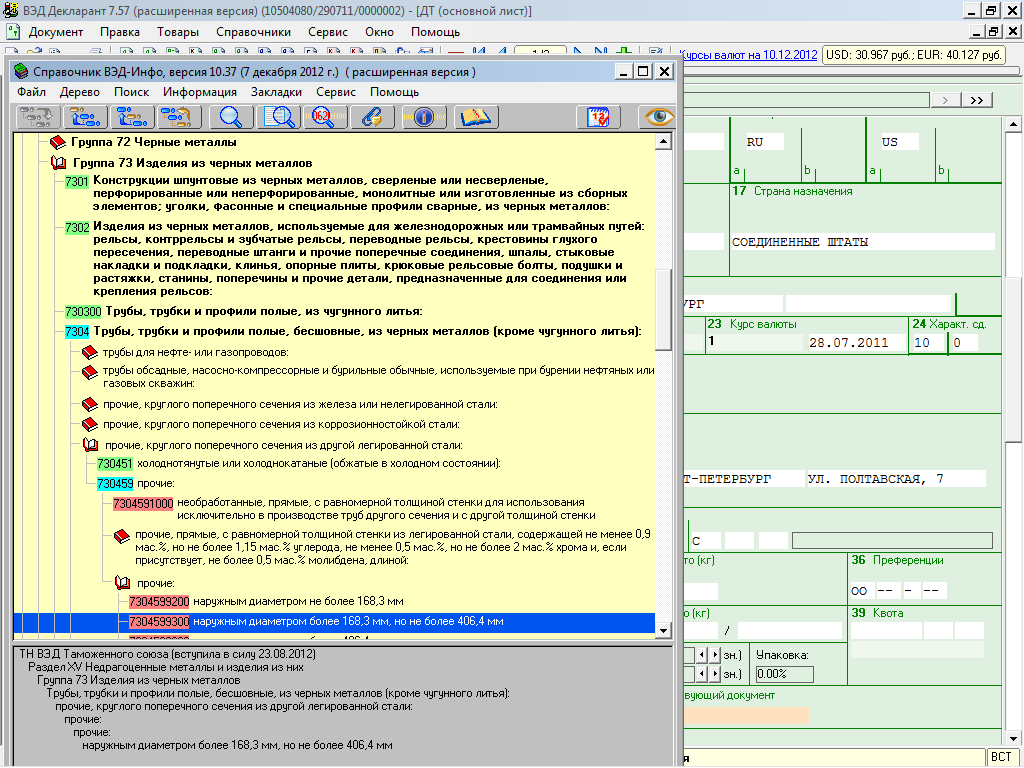This screenshot has width=1024, height=768.
Task: Open the Поиск menu
Action: click(131, 92)
